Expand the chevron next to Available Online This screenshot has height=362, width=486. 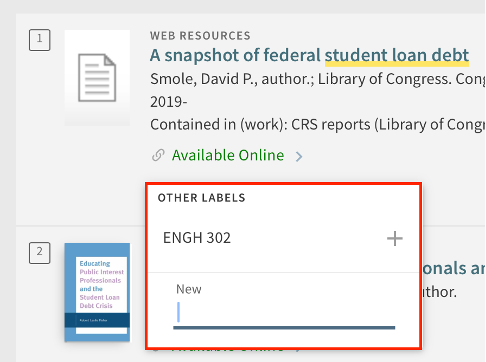299,156
